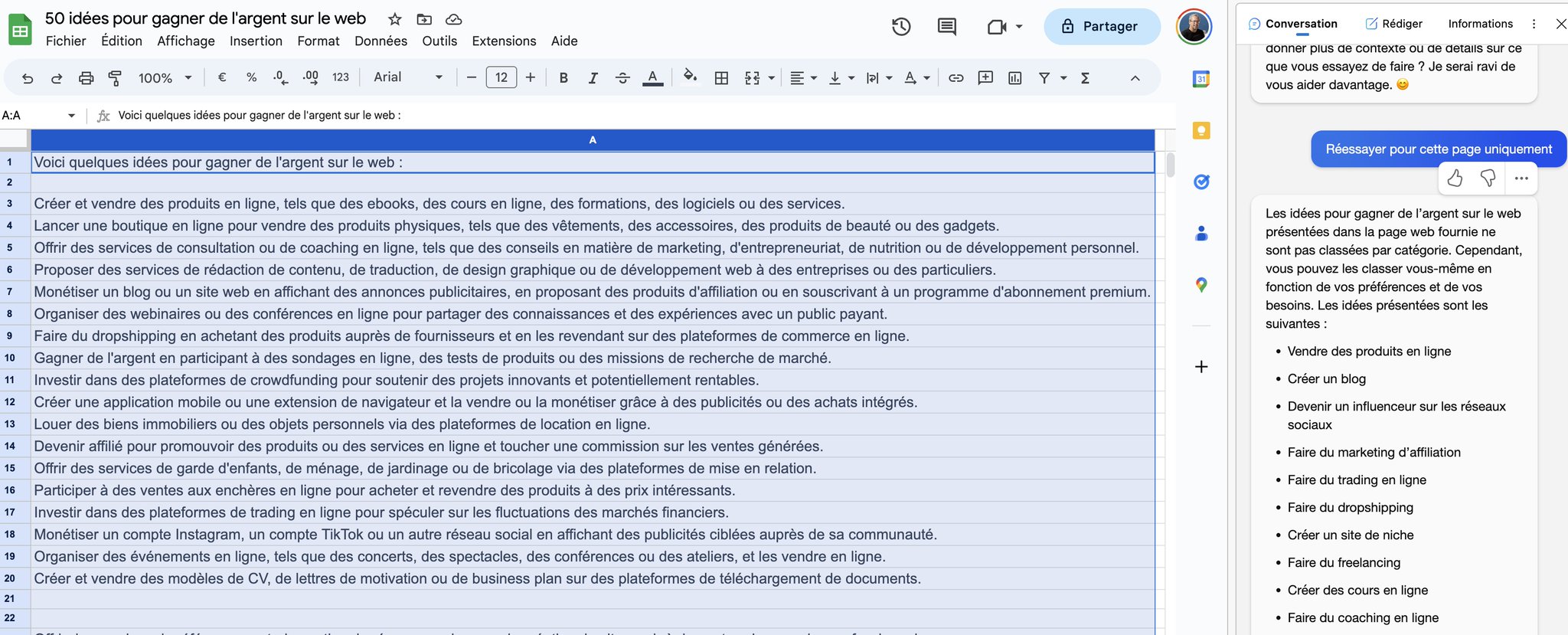The height and width of the screenshot is (635, 1568).
Task: Toggle bold formatting
Action: [x=563, y=77]
